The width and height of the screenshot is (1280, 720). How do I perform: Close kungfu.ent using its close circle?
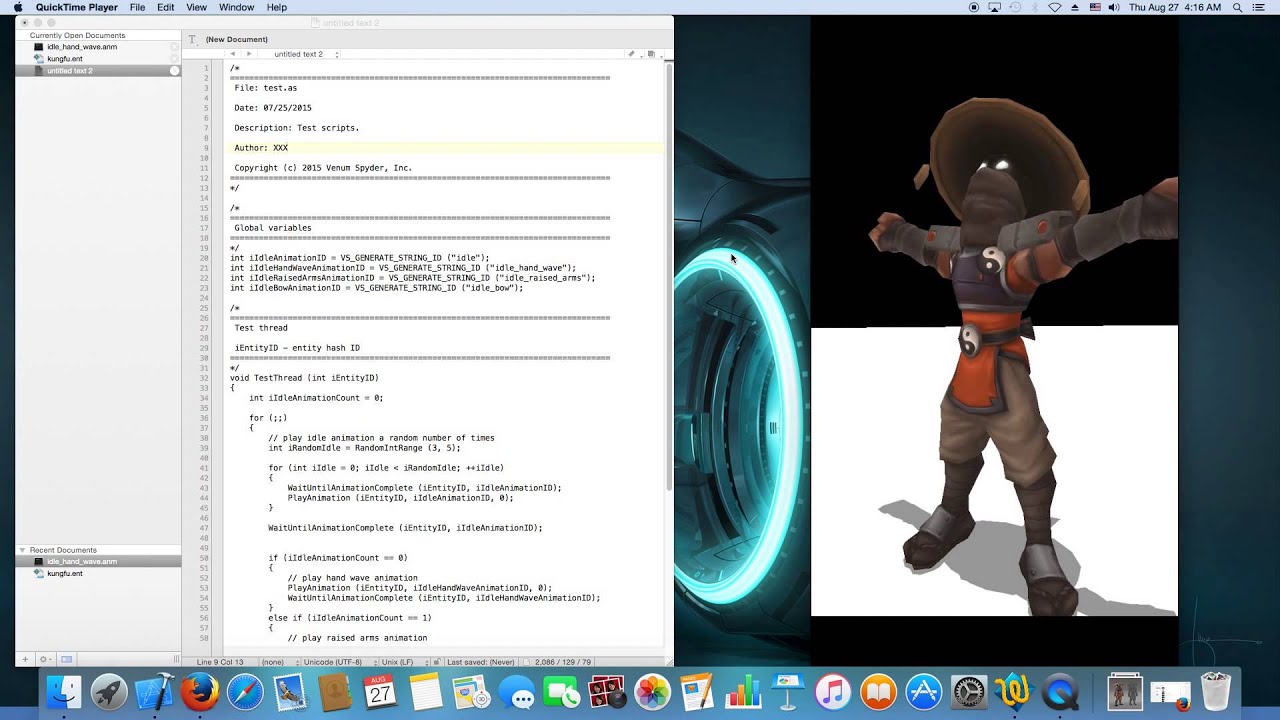coord(175,59)
